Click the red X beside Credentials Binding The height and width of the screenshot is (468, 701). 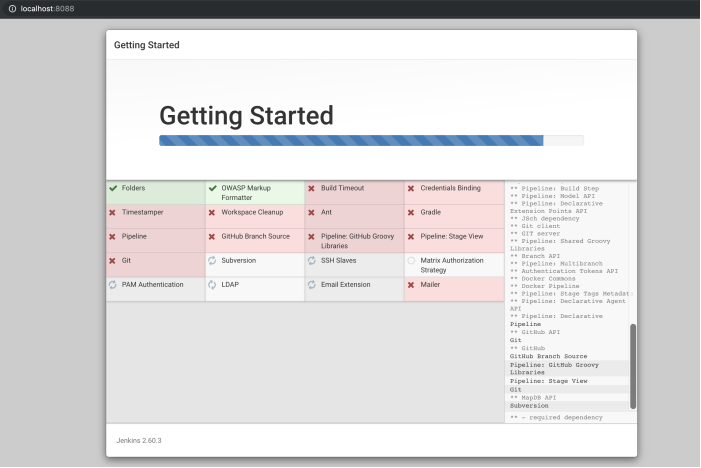(411, 189)
